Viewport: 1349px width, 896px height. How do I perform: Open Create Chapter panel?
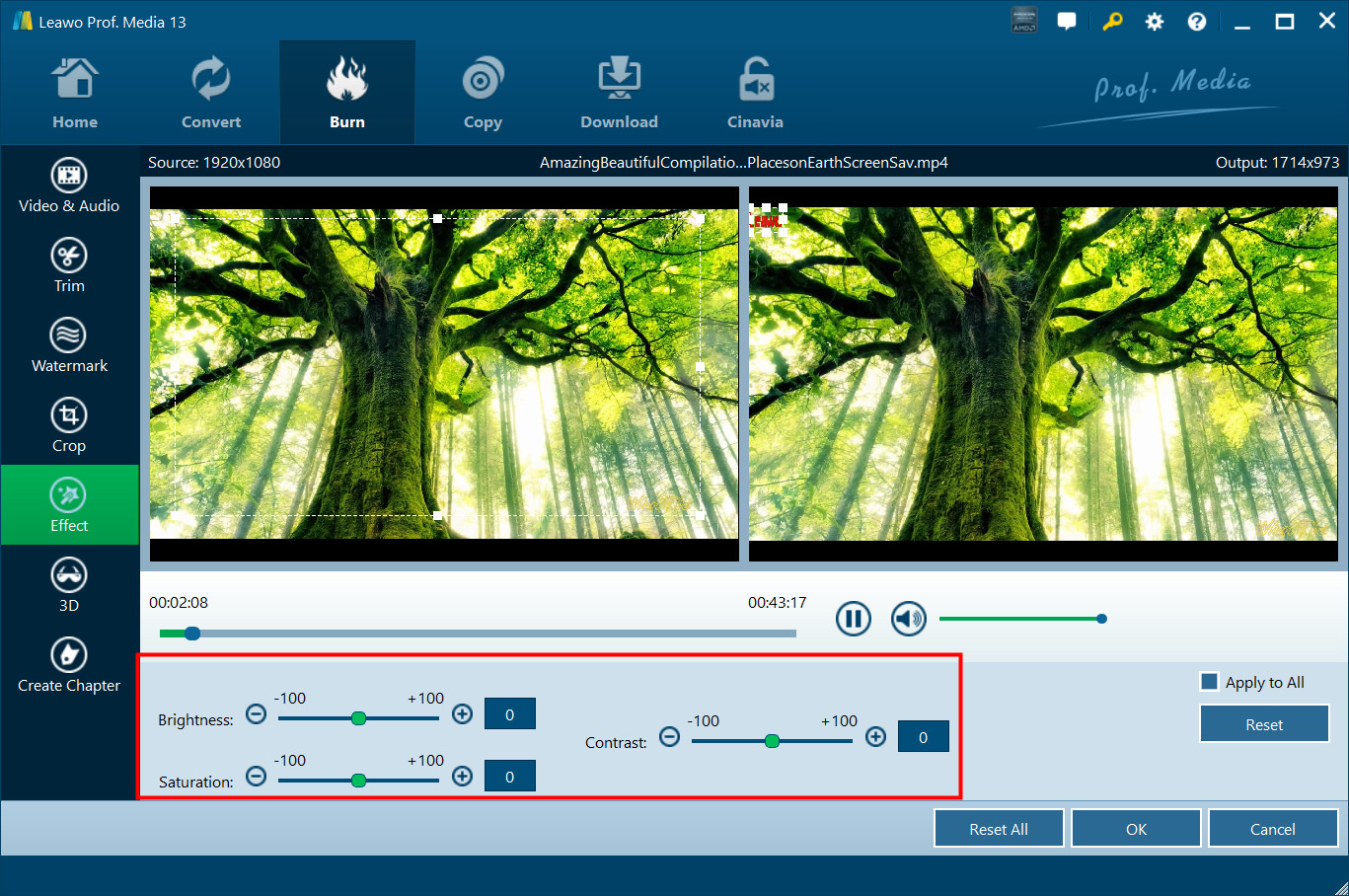[x=69, y=665]
